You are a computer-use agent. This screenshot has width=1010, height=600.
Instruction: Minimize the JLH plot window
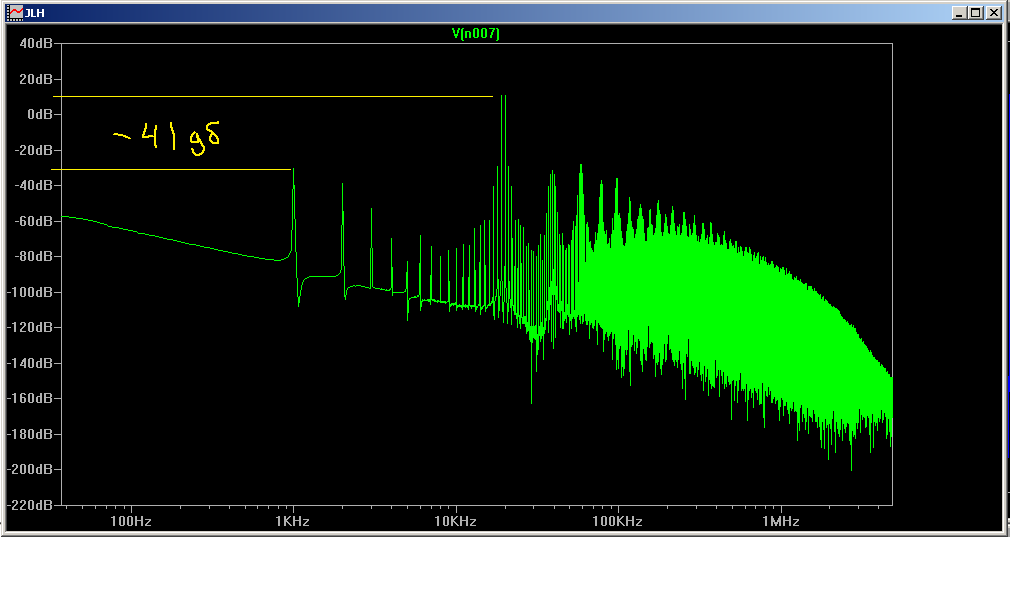pyautogui.click(x=959, y=13)
